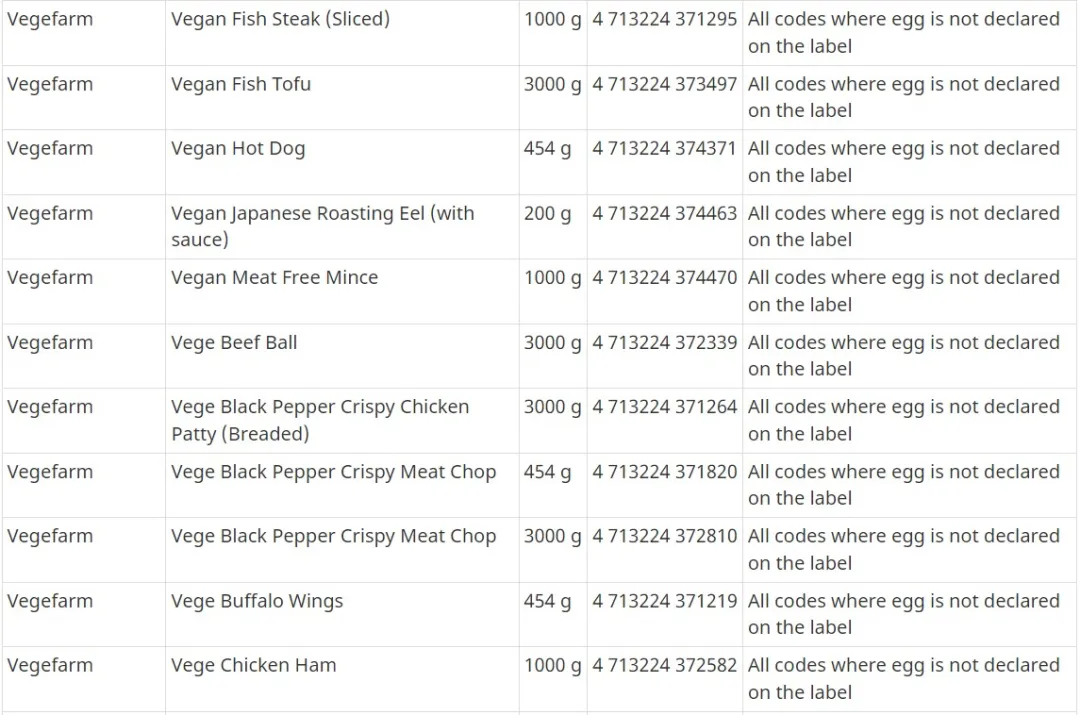Select barcode 4 713224 374463
Viewport: 1080px width, 715px height.
point(665,214)
